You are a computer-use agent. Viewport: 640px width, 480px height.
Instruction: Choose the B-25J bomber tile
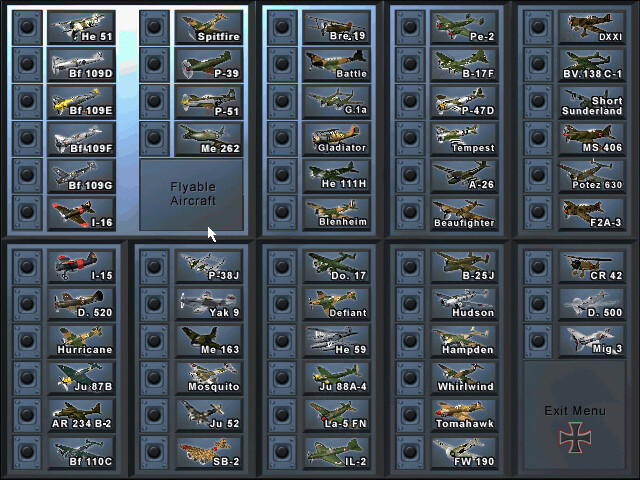[464, 267]
